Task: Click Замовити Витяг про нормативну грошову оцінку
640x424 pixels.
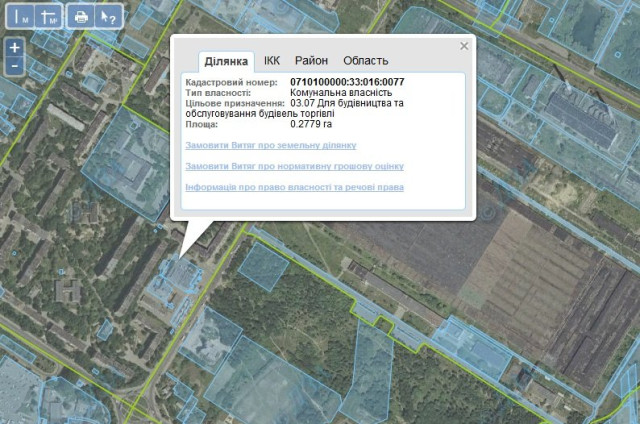Action: point(296,166)
